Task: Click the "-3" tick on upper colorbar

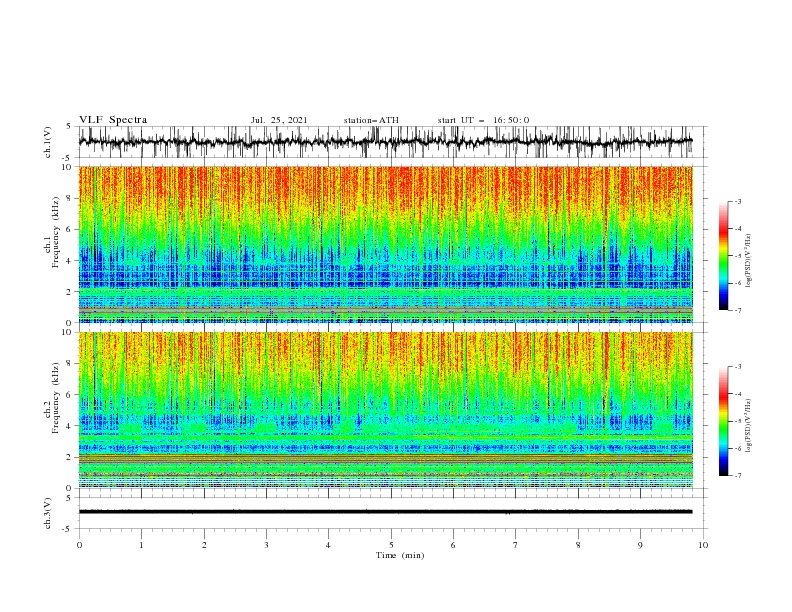Action: [x=737, y=201]
